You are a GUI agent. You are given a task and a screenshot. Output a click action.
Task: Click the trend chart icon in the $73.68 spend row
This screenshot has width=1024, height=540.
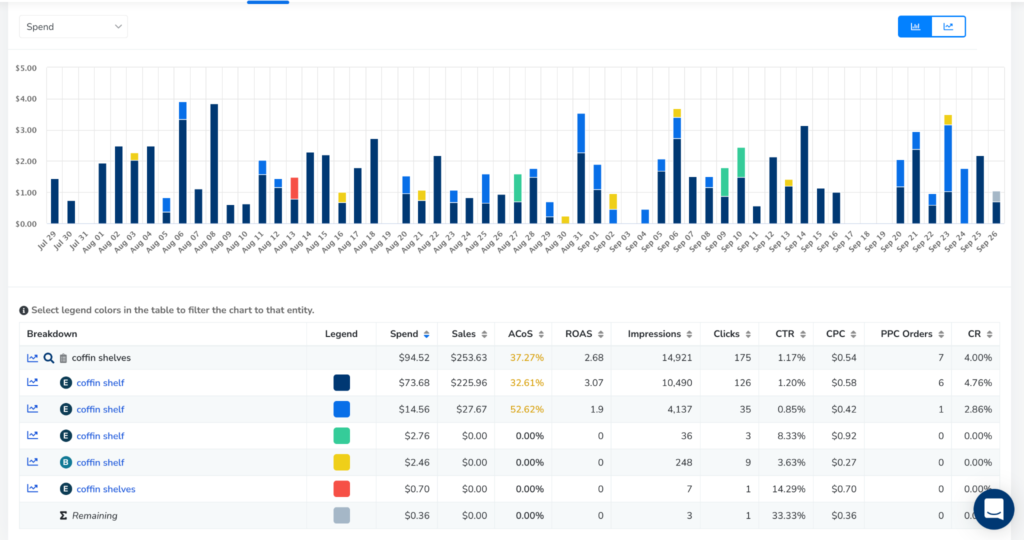[32, 382]
